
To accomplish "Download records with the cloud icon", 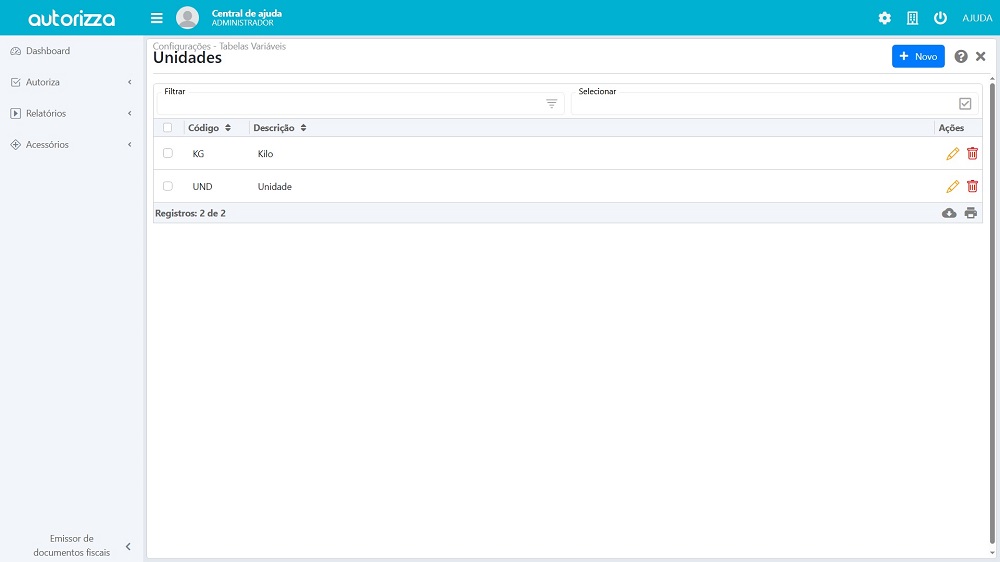I will tap(949, 213).
